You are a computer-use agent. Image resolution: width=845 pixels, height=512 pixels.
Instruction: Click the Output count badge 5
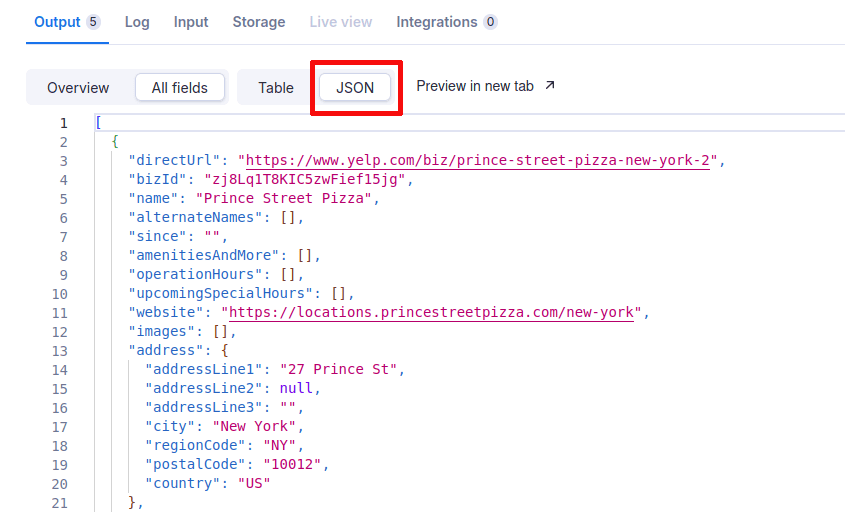click(93, 22)
